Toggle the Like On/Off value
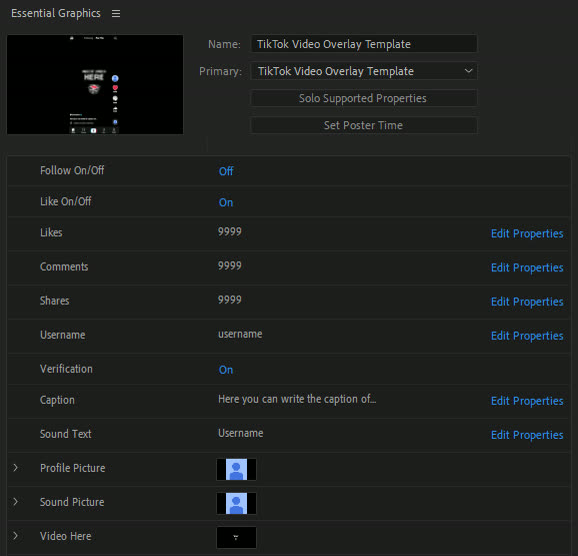The width and height of the screenshot is (578, 556). [226, 202]
